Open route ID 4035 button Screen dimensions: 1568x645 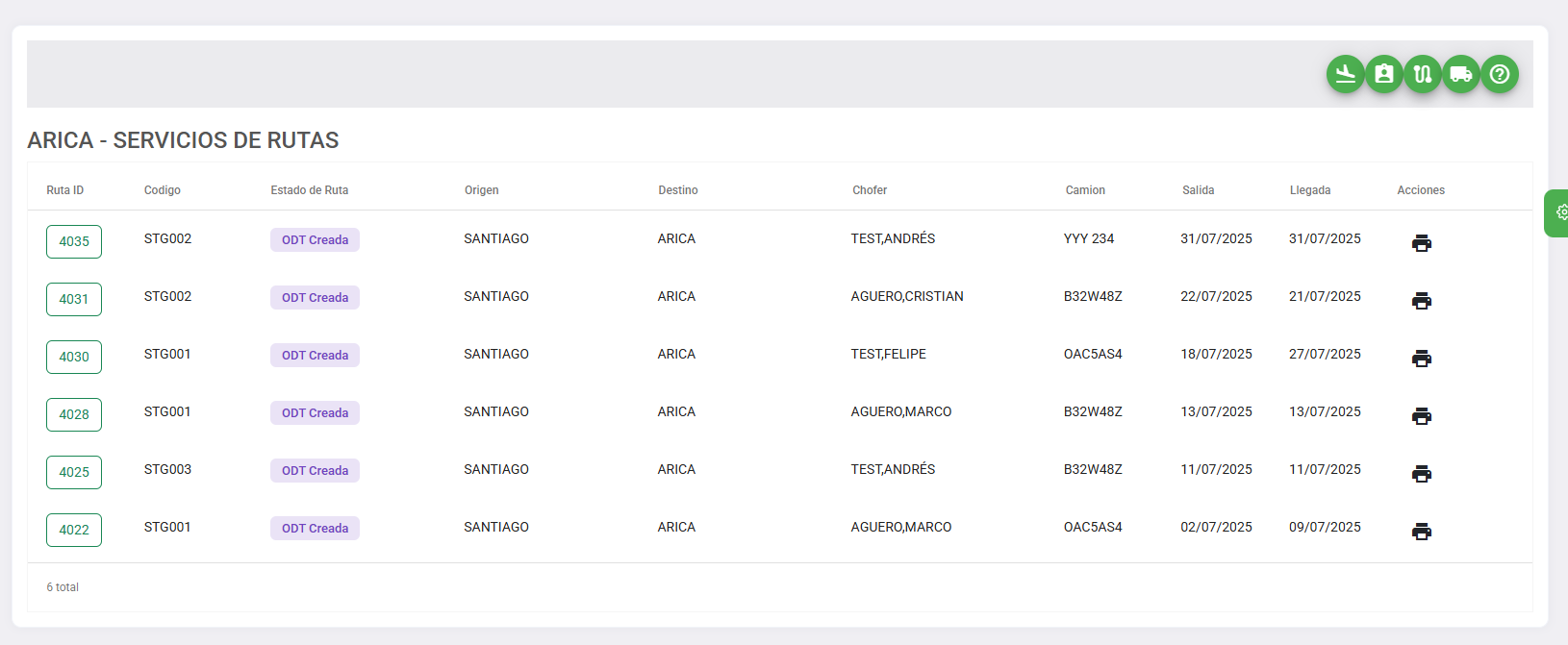click(74, 241)
